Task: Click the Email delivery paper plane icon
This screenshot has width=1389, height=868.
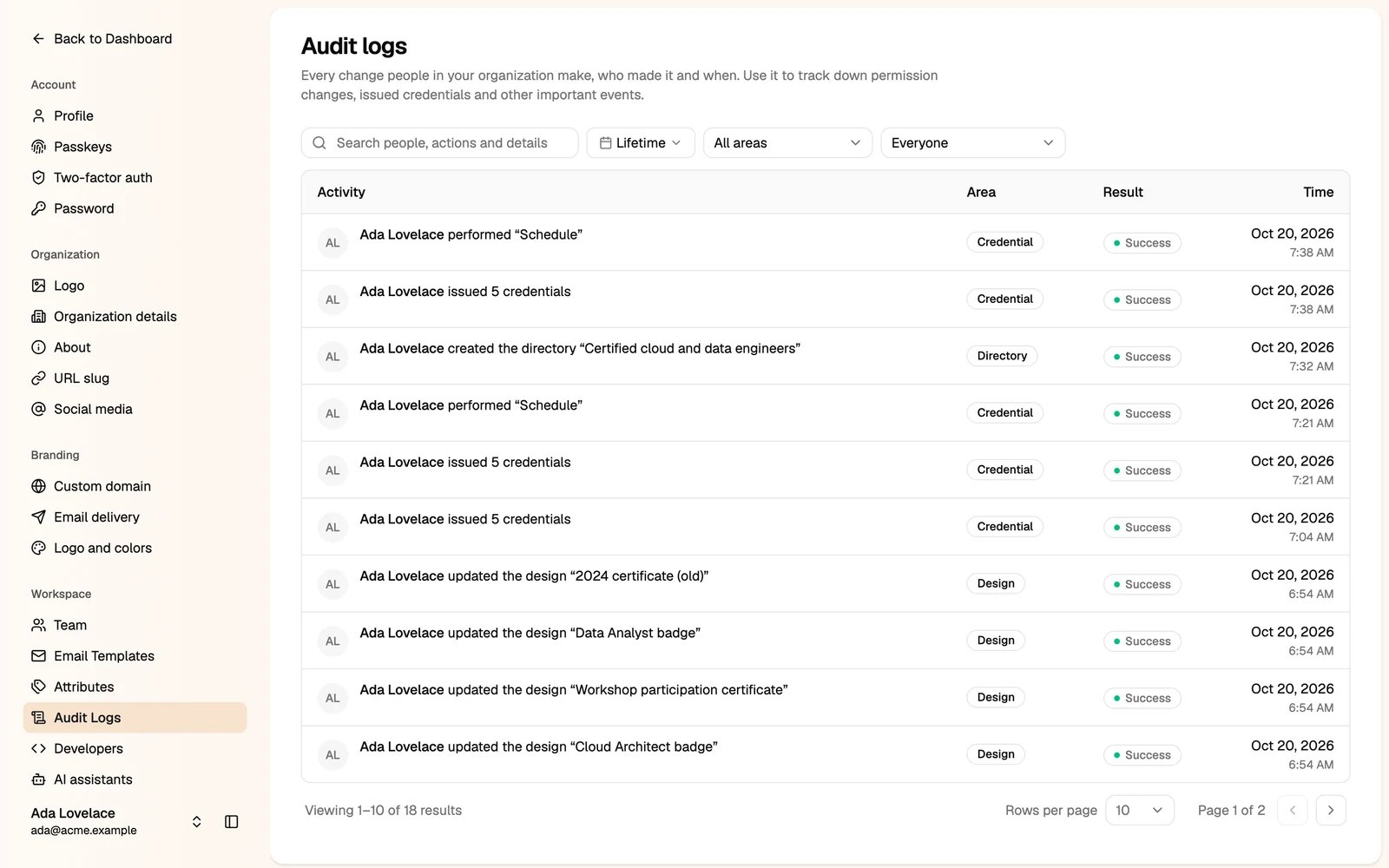Action: click(x=38, y=517)
